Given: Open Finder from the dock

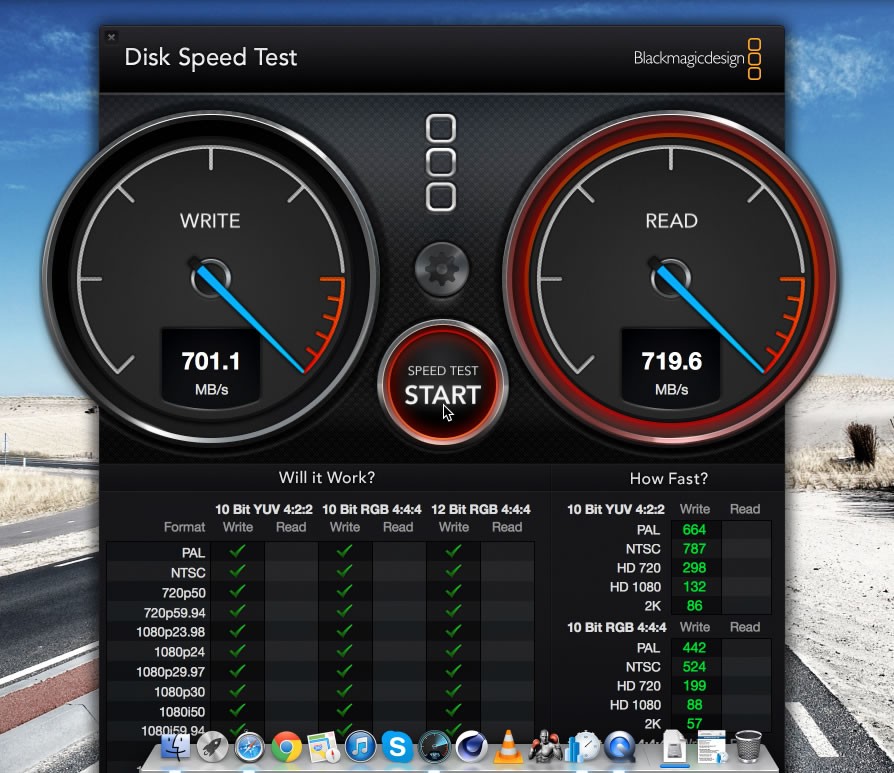Looking at the screenshot, I should click(x=176, y=746).
